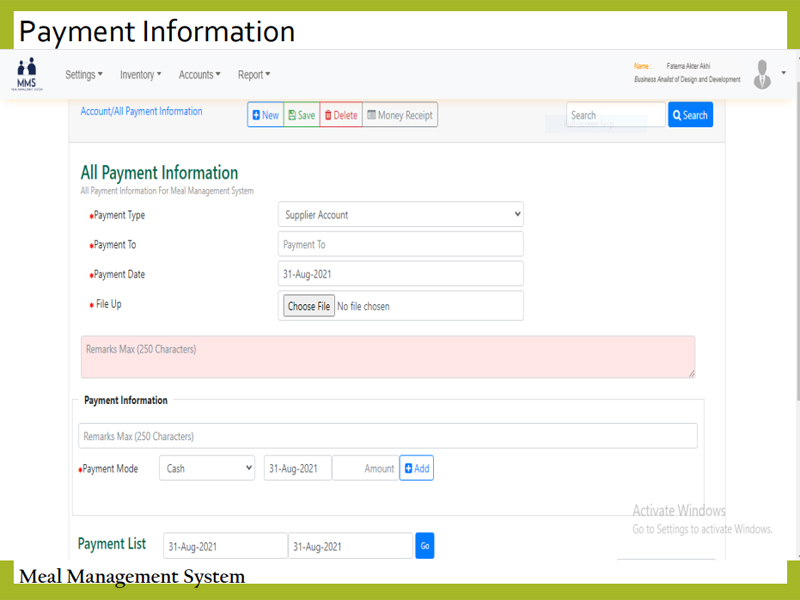Click the Amount input field
800x600 pixels.
click(366, 468)
